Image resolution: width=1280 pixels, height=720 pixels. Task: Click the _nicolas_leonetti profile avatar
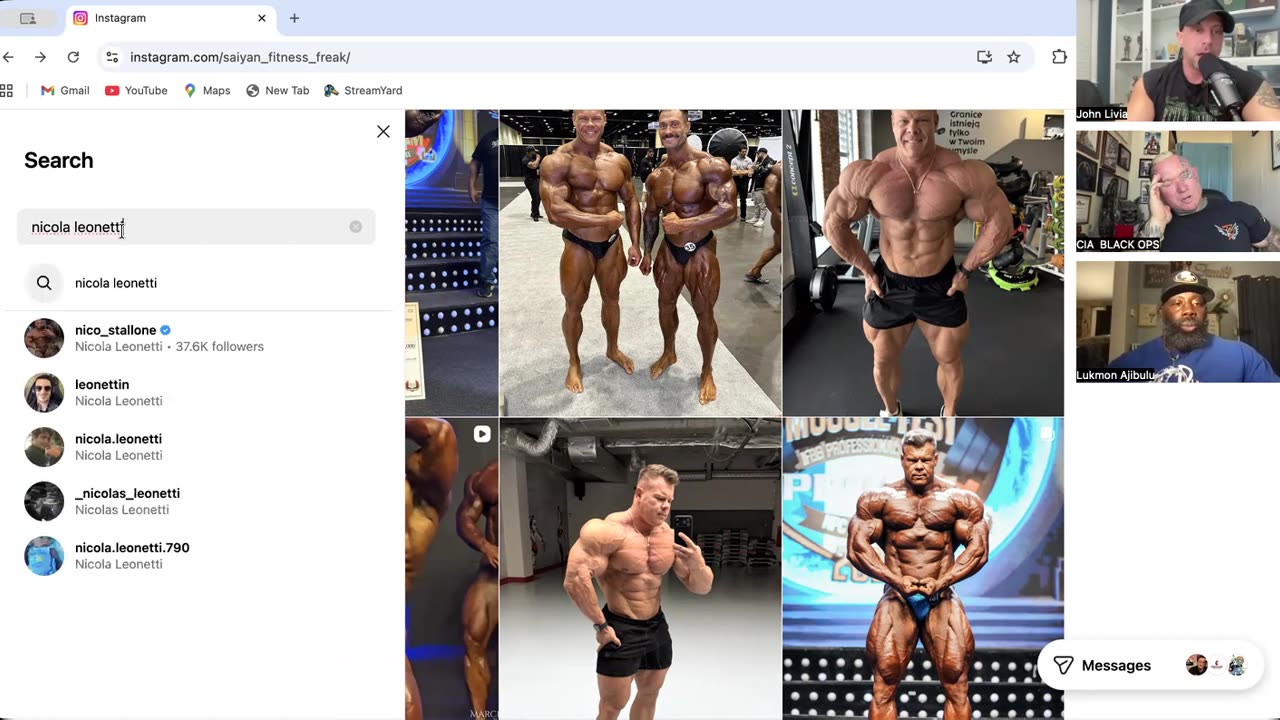pos(44,501)
